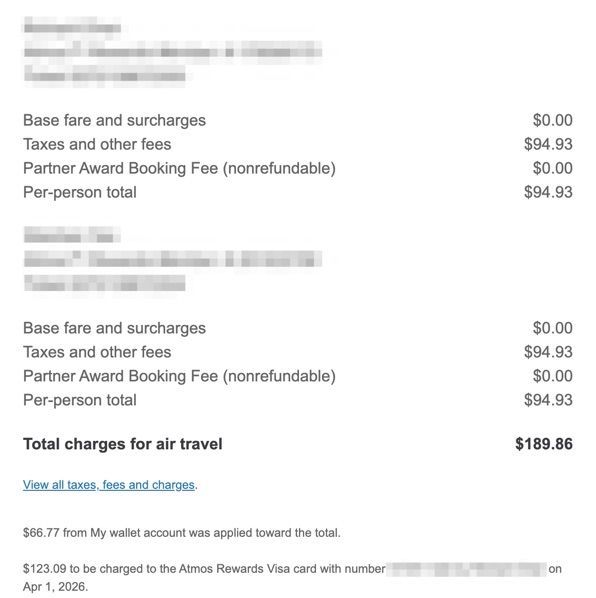
Task: Click the Total charges for air travel heading
Action: click(x=123, y=444)
